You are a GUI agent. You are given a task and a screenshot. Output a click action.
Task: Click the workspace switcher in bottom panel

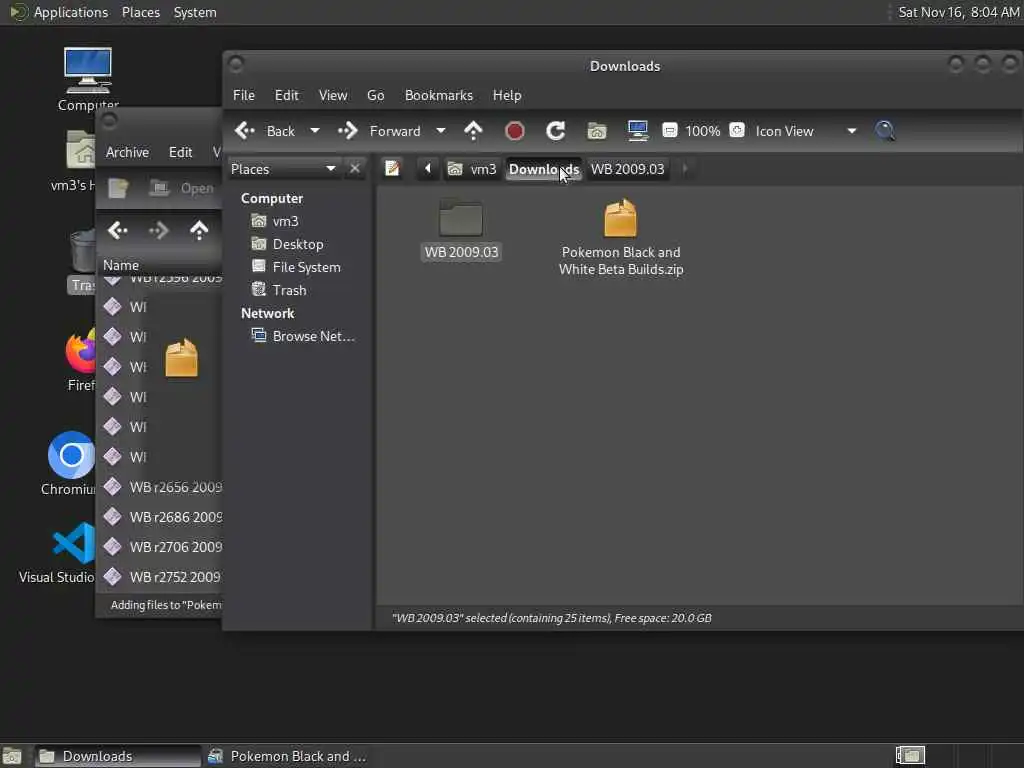pos(910,756)
